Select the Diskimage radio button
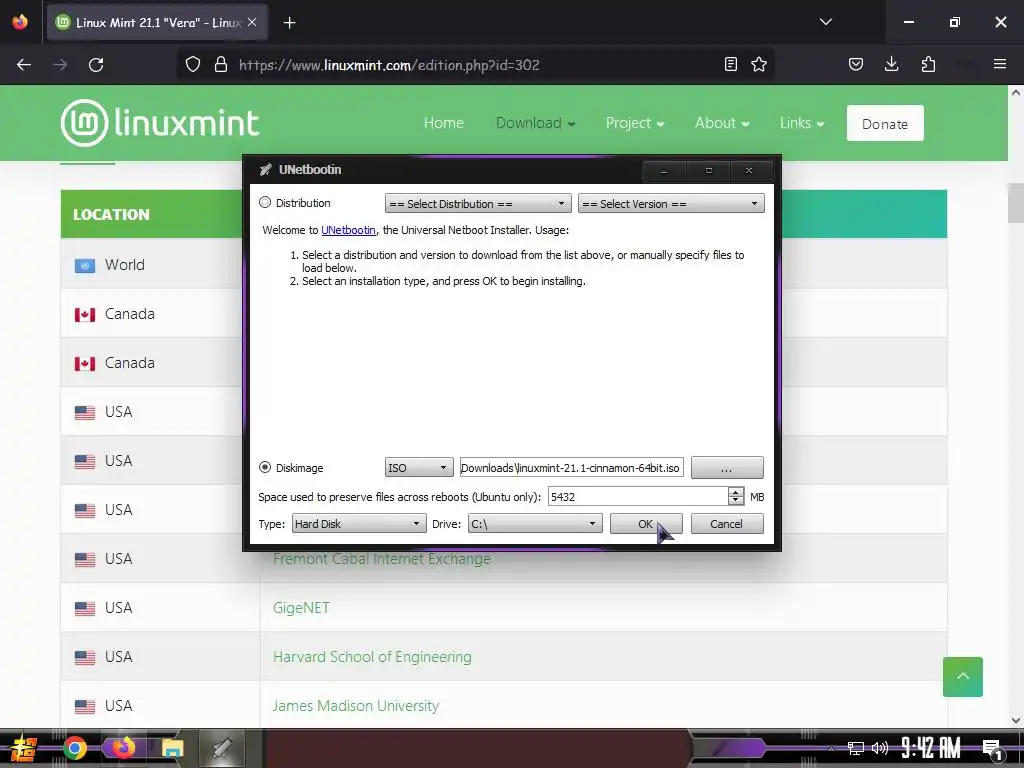This screenshot has height=768, width=1024. (264, 467)
